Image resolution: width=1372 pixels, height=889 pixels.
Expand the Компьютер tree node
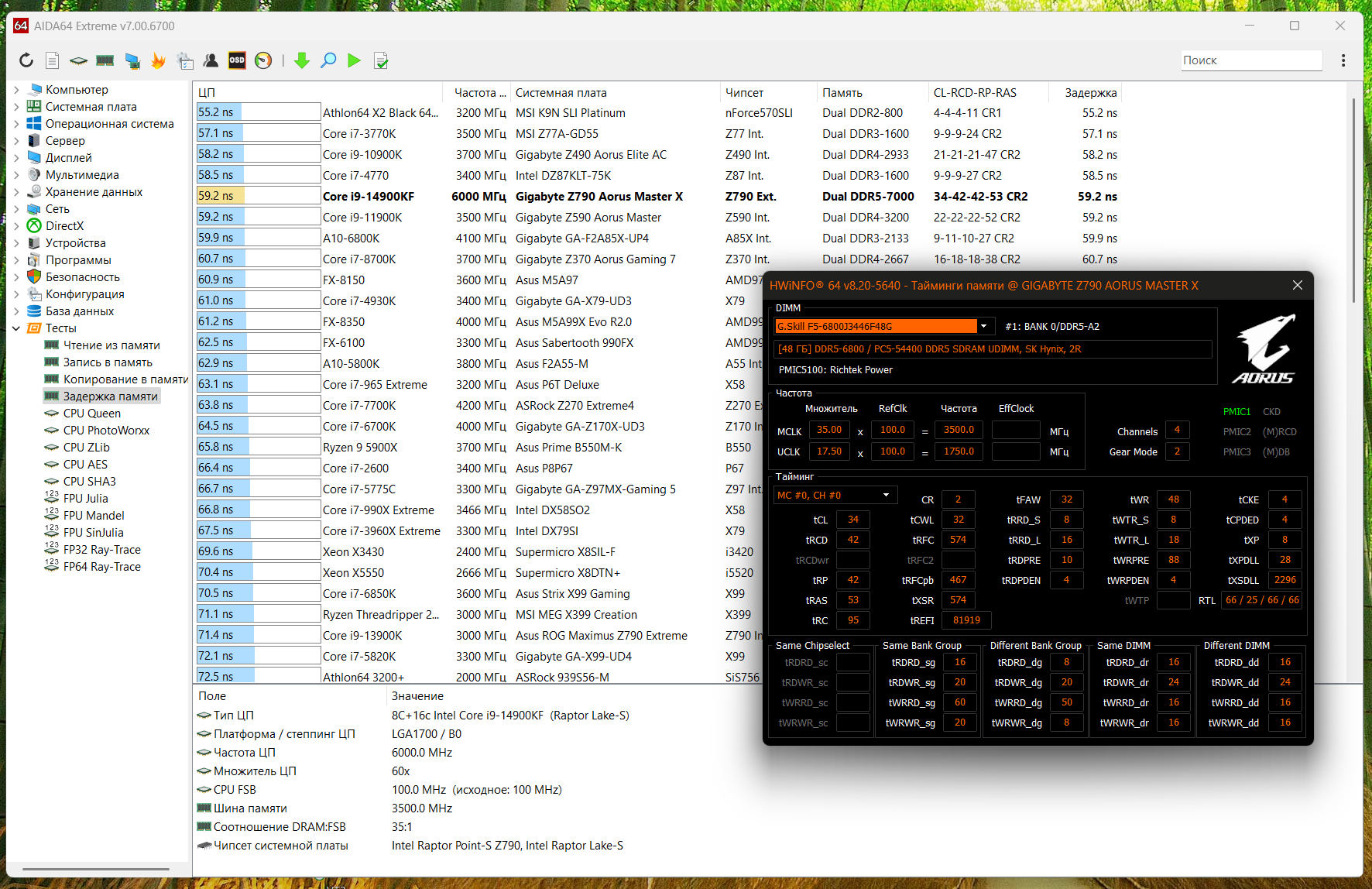(x=16, y=90)
